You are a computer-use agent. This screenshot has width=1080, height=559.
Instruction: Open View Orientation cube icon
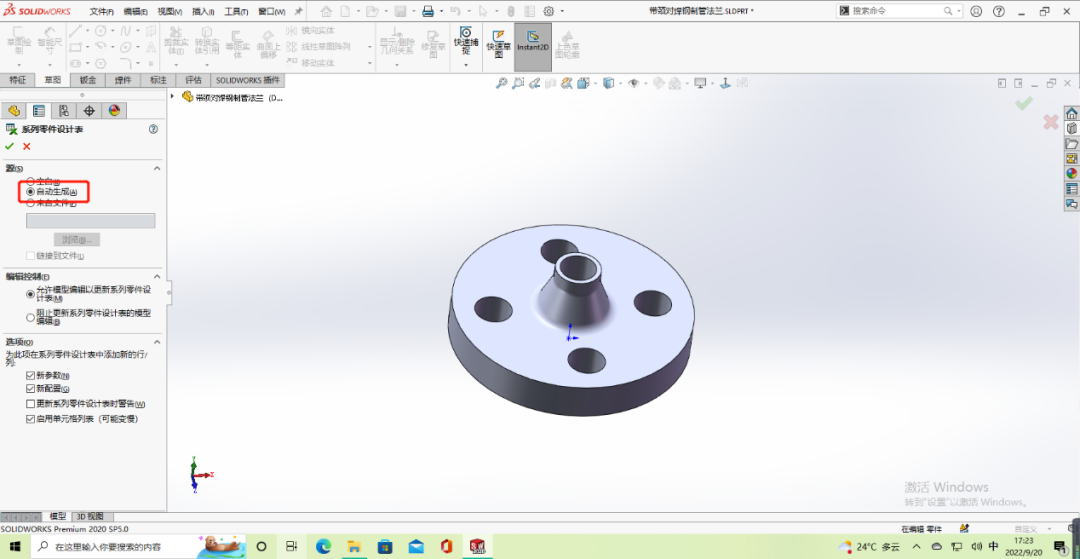pos(583,83)
